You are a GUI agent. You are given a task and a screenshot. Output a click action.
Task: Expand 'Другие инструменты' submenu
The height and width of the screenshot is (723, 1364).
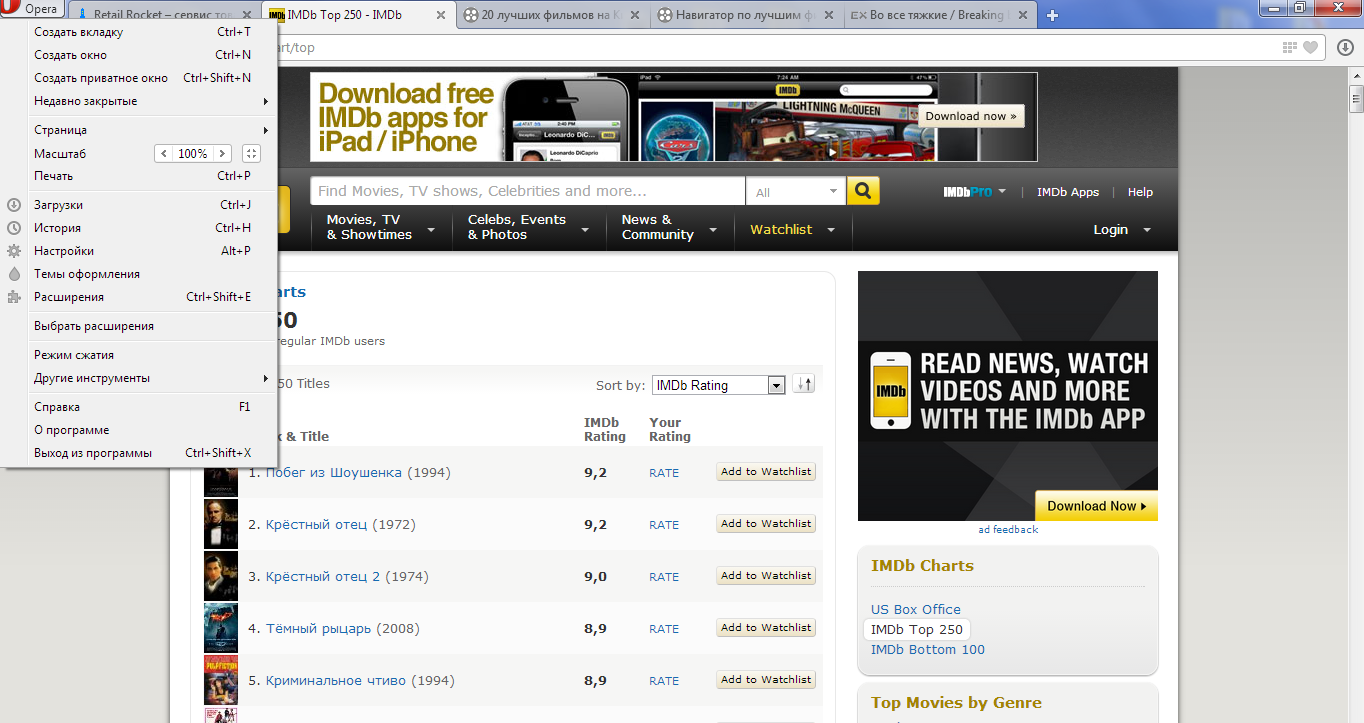click(x=139, y=378)
